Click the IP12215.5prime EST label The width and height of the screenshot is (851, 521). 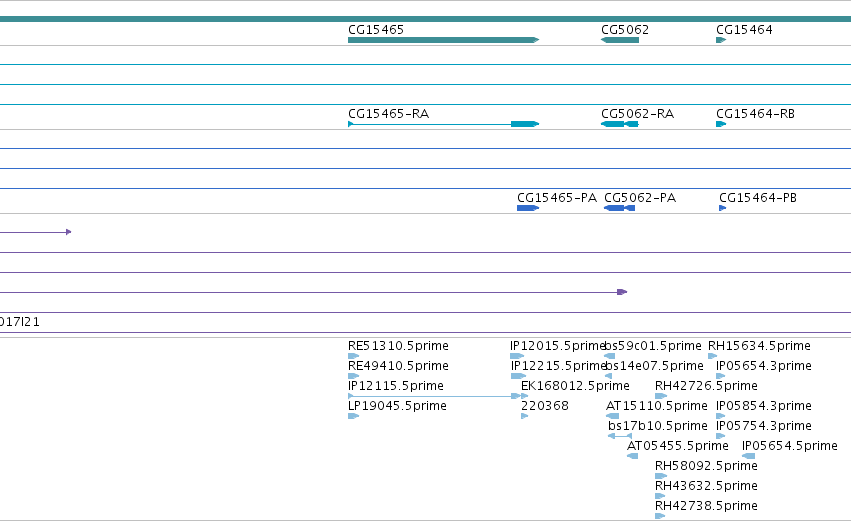pyautogui.click(x=558, y=366)
